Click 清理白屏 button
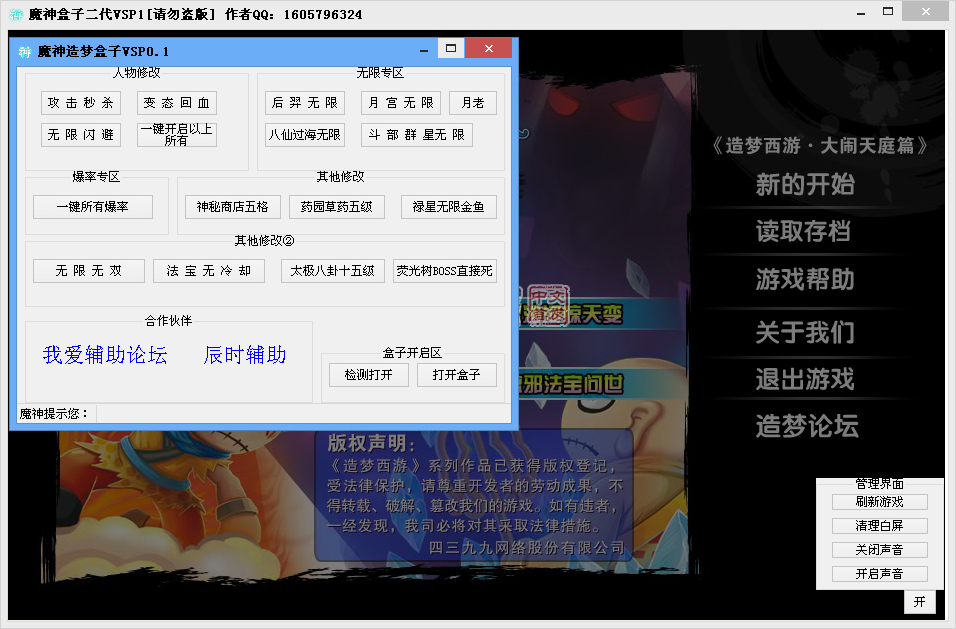This screenshot has width=956, height=629. (x=880, y=526)
